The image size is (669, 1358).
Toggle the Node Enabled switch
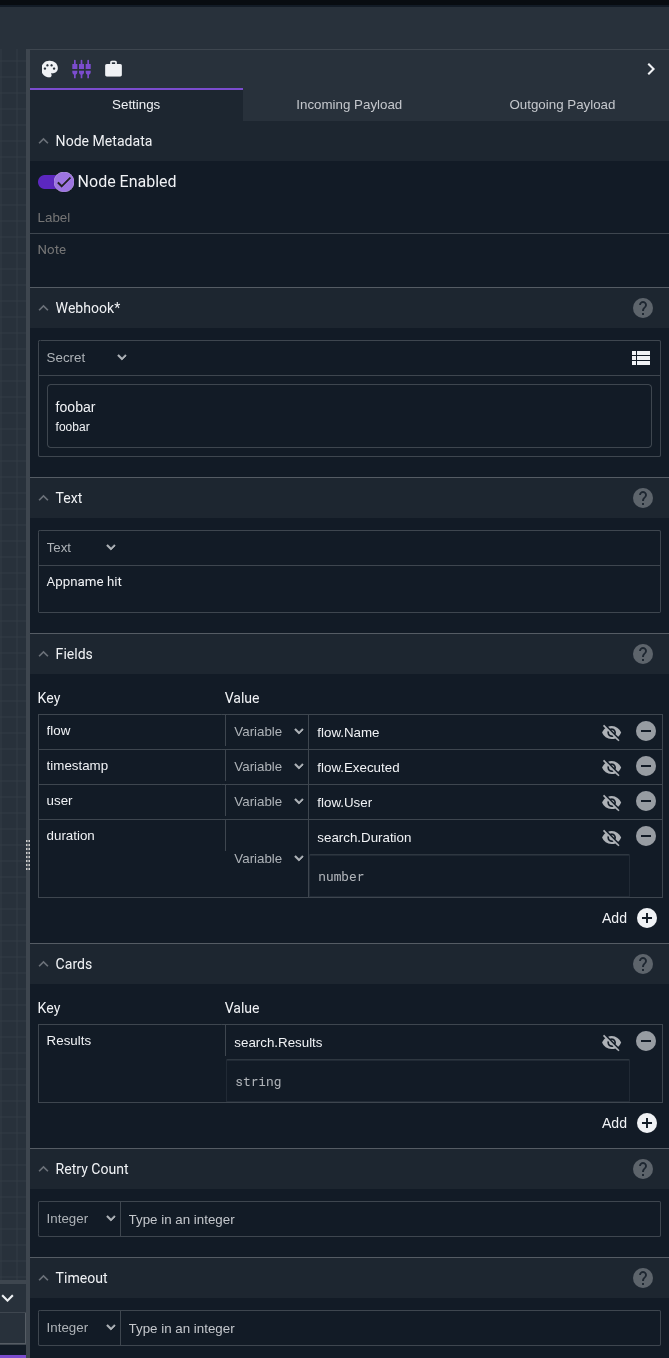[56, 181]
